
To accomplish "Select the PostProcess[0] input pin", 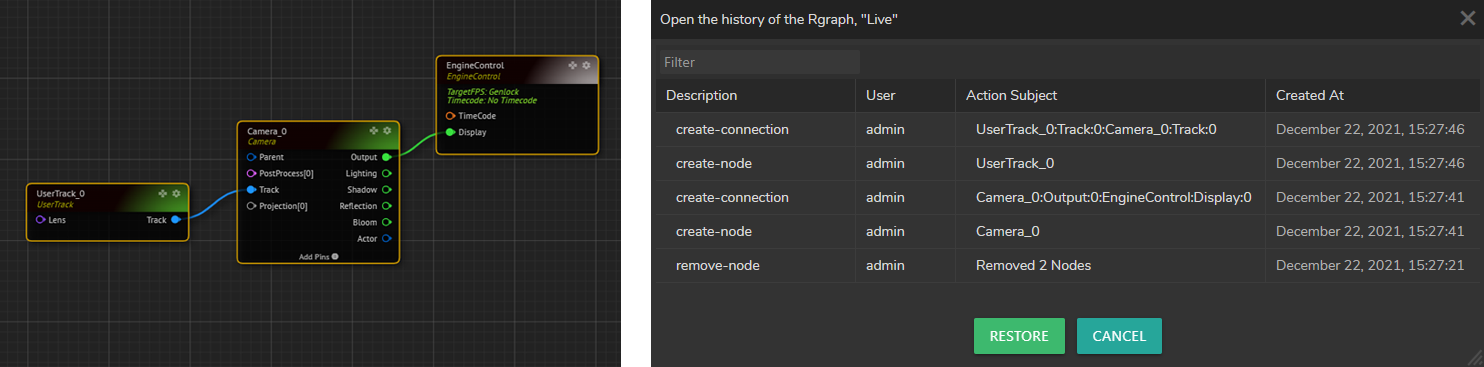I will 251,173.
